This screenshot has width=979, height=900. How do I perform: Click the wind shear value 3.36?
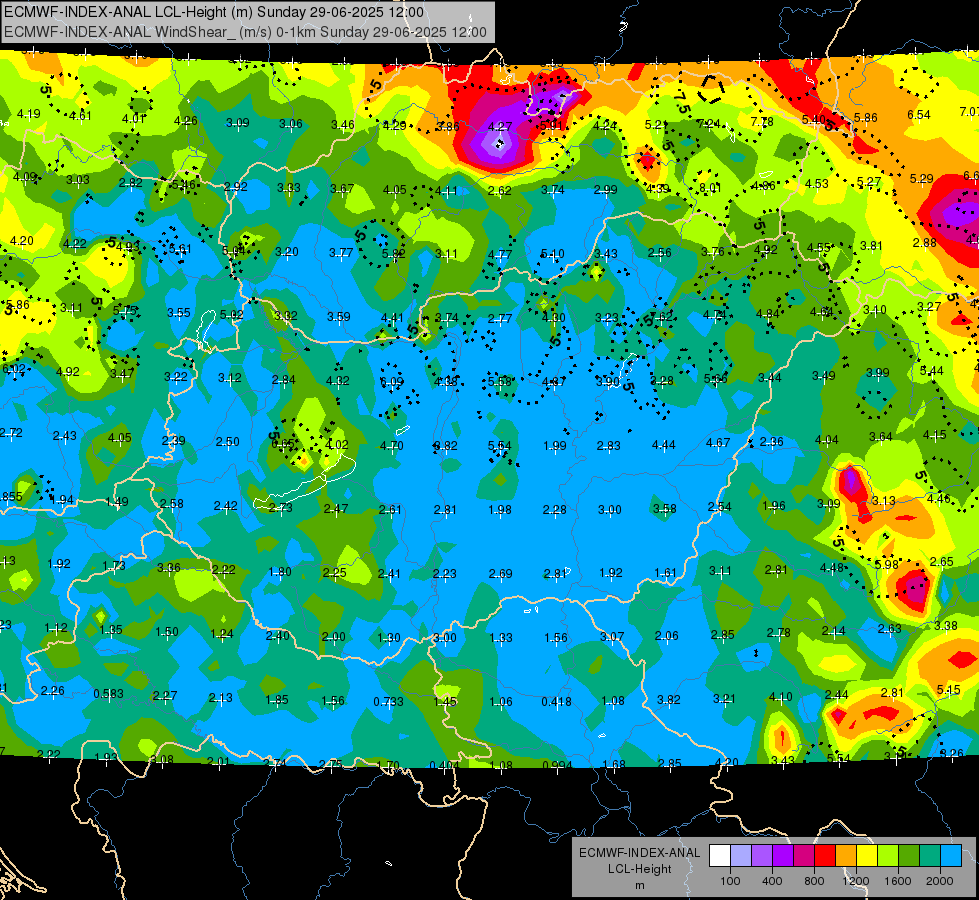click(169, 568)
